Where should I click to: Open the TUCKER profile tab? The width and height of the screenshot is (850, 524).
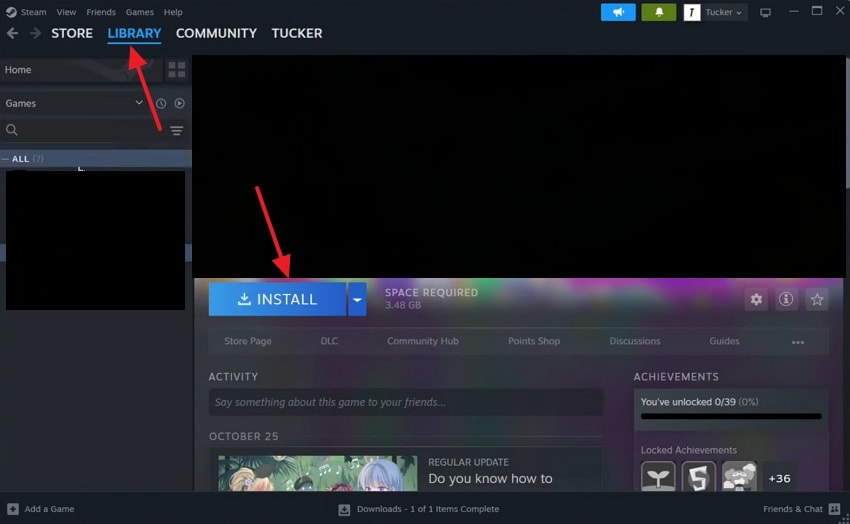tap(297, 33)
